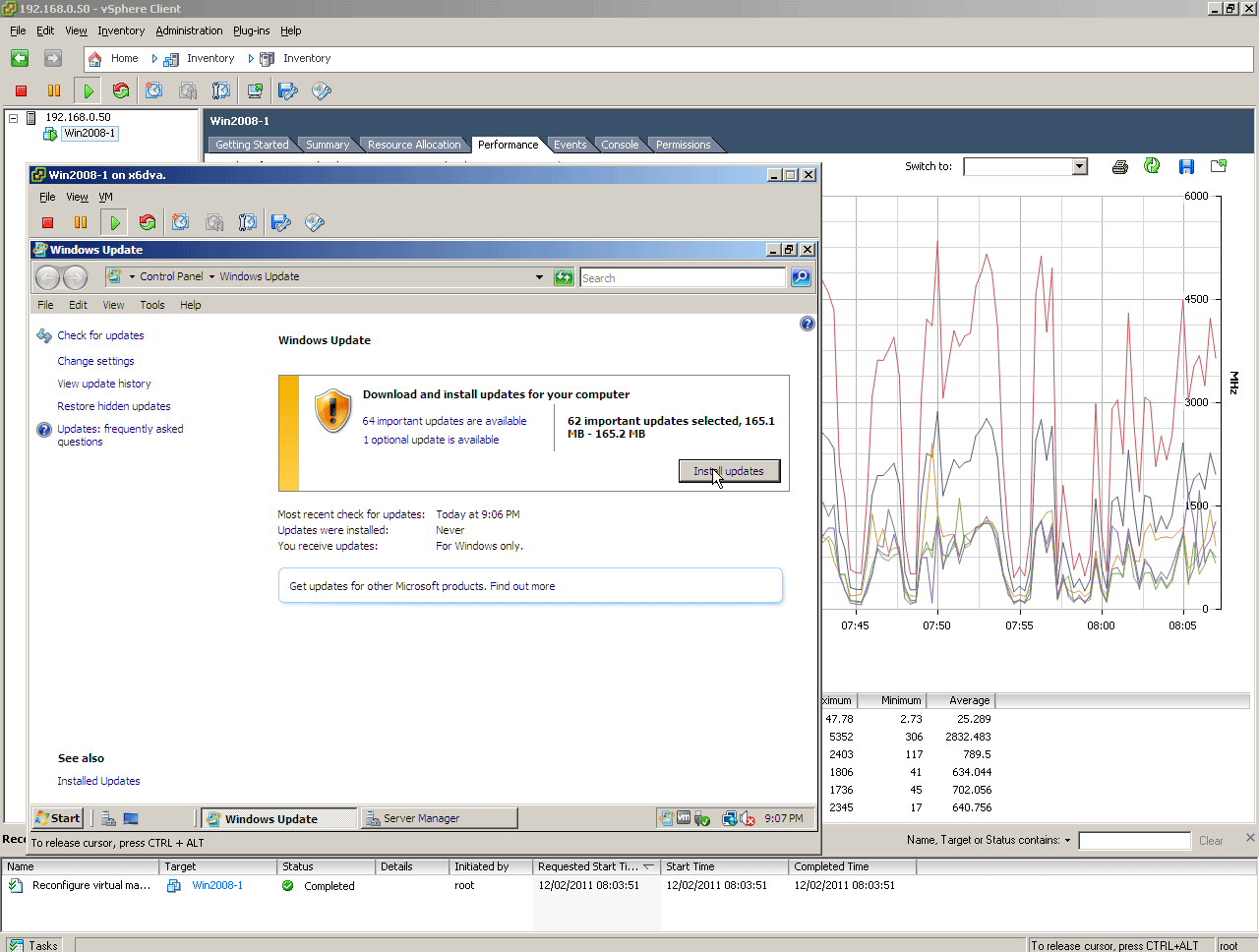Click the Install updates button
The height and width of the screenshot is (952, 1259).
[x=729, y=471]
